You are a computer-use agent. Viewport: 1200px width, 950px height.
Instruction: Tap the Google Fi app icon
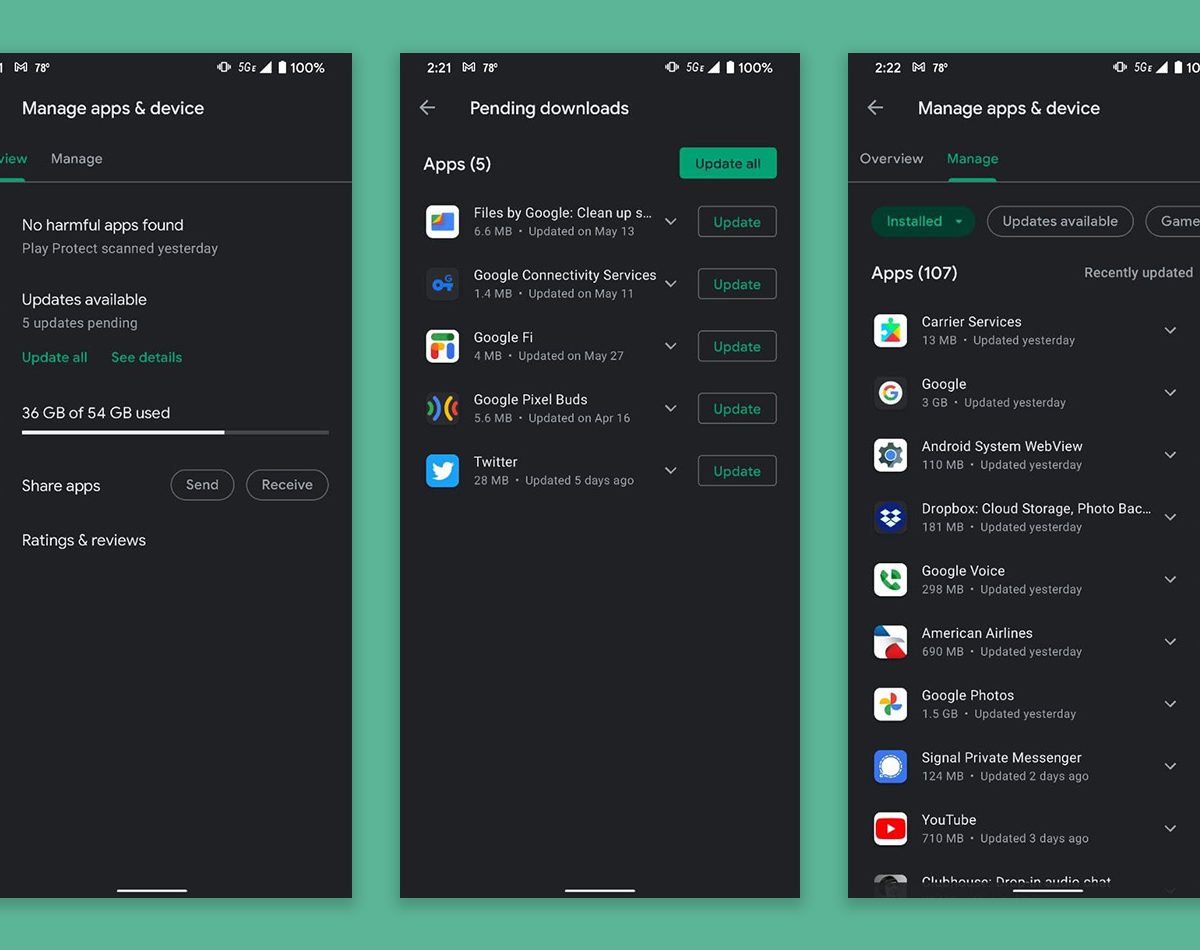[x=442, y=346]
